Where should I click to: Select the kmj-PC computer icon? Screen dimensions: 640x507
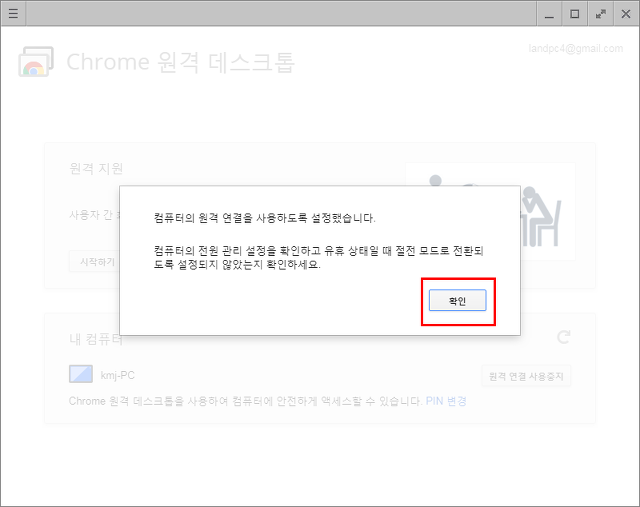[81, 374]
